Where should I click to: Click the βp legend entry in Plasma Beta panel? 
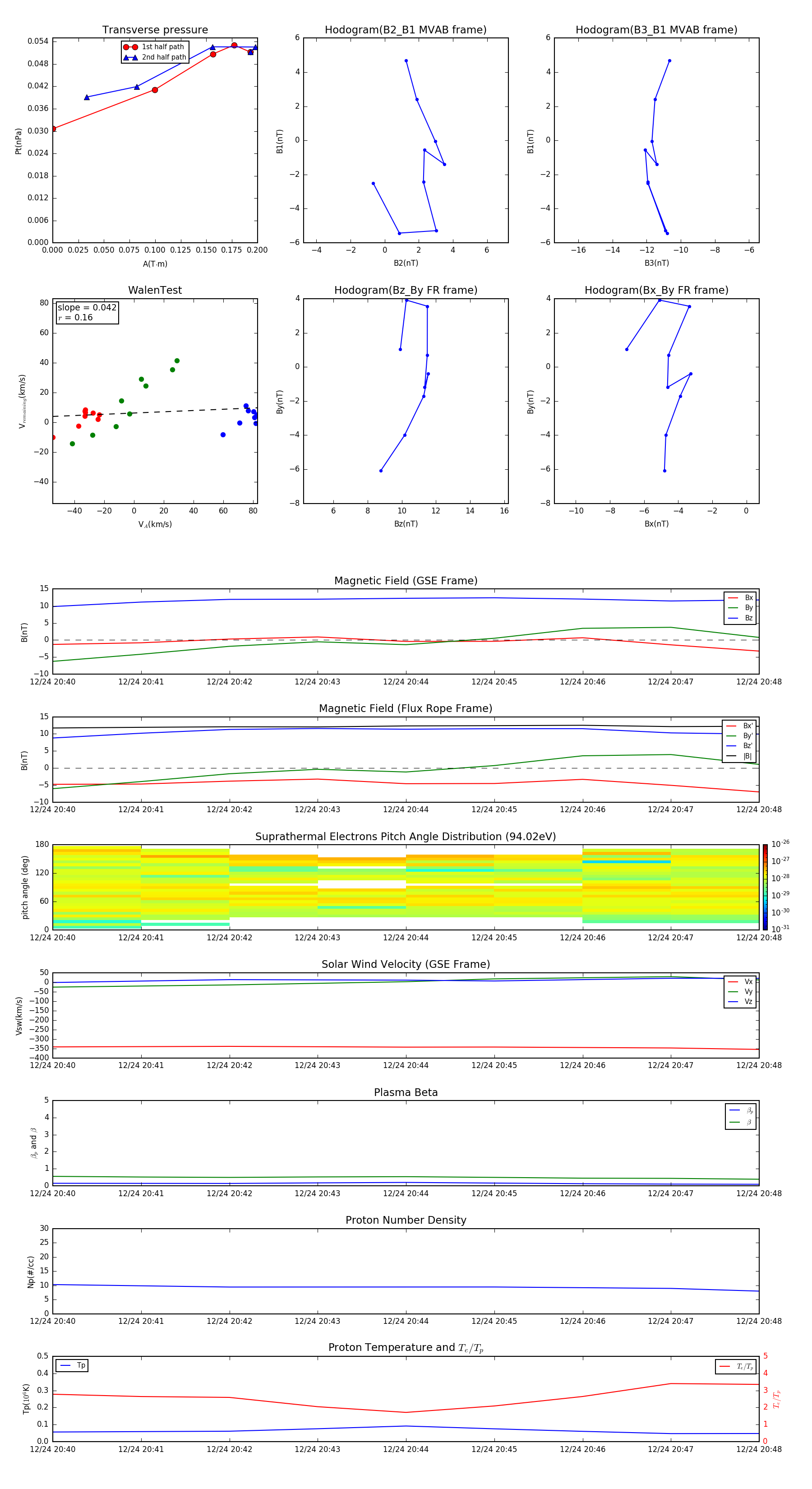tap(741, 1110)
